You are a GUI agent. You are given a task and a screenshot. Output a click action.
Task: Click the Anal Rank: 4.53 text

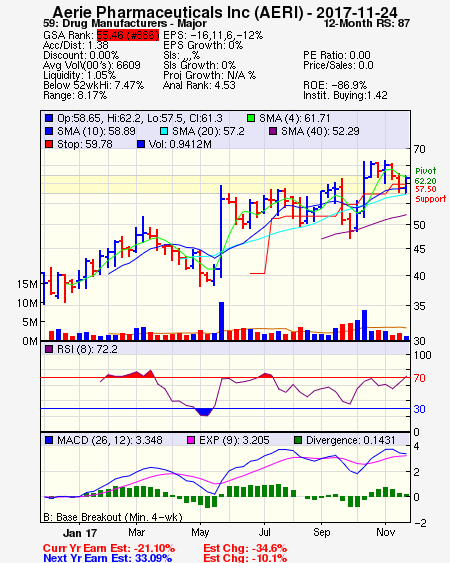[199, 85]
